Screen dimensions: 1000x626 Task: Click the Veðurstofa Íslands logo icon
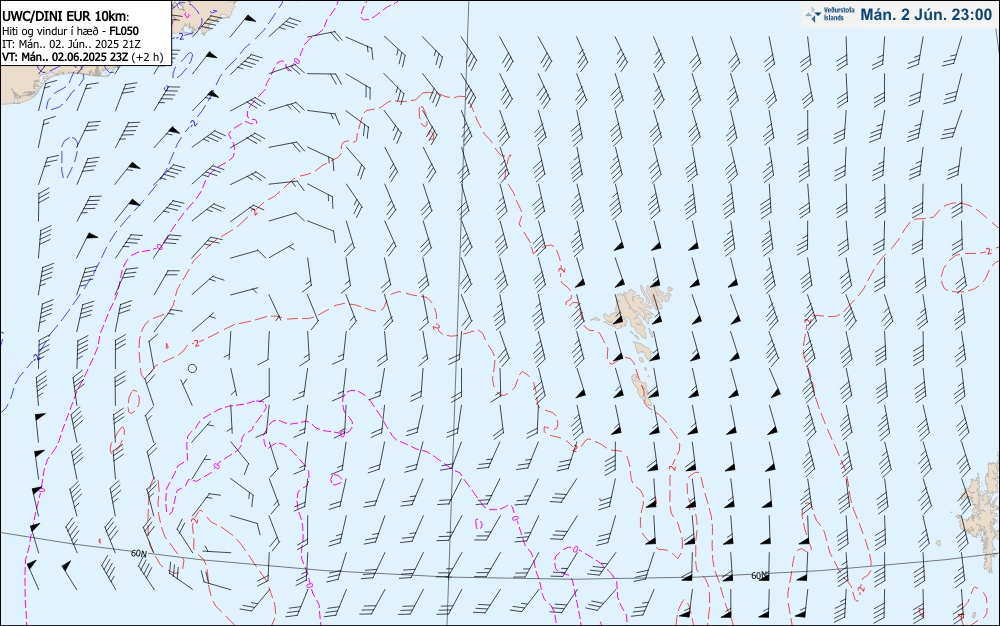[813, 15]
